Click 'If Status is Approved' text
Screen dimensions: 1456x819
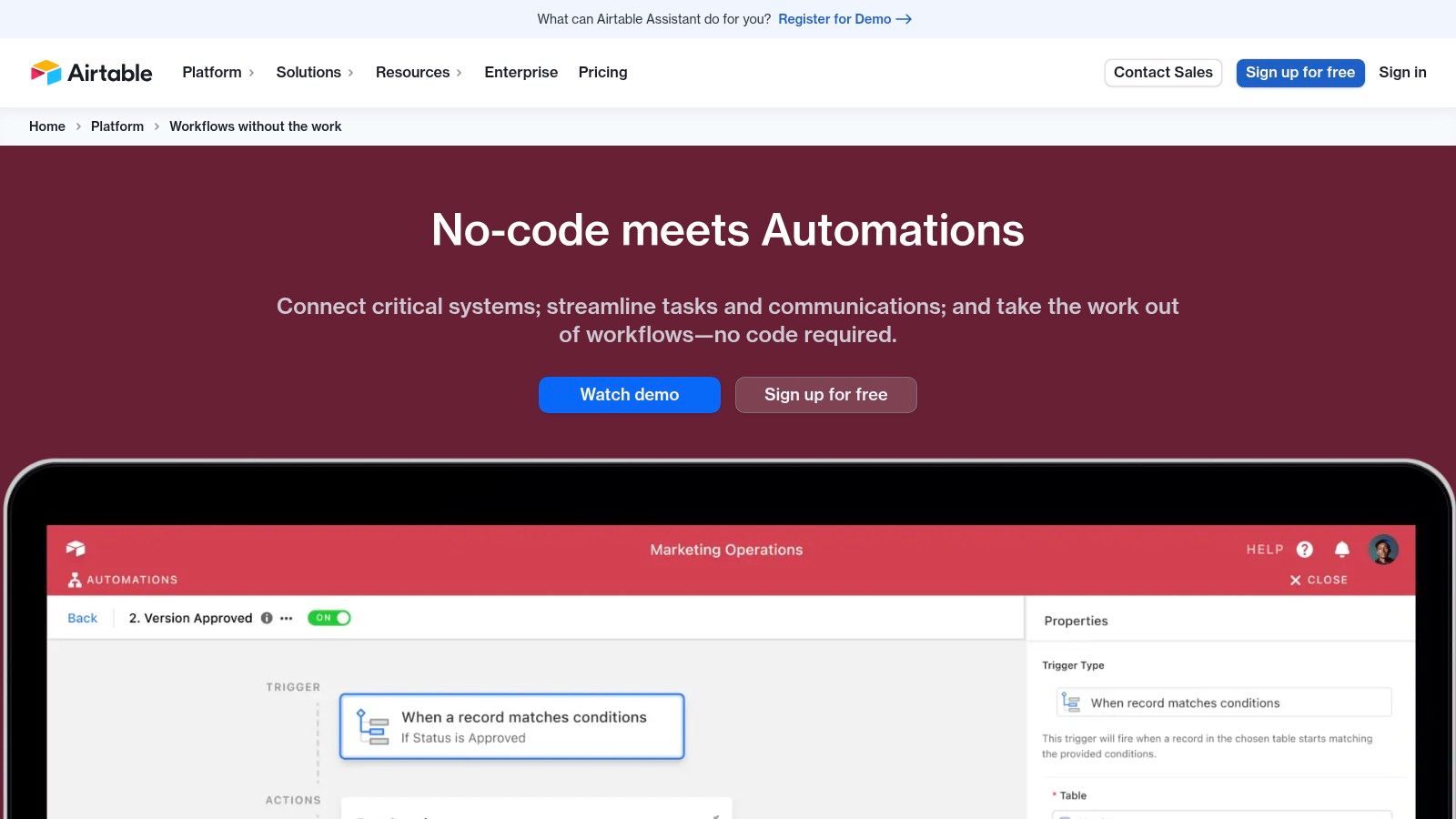tap(463, 738)
